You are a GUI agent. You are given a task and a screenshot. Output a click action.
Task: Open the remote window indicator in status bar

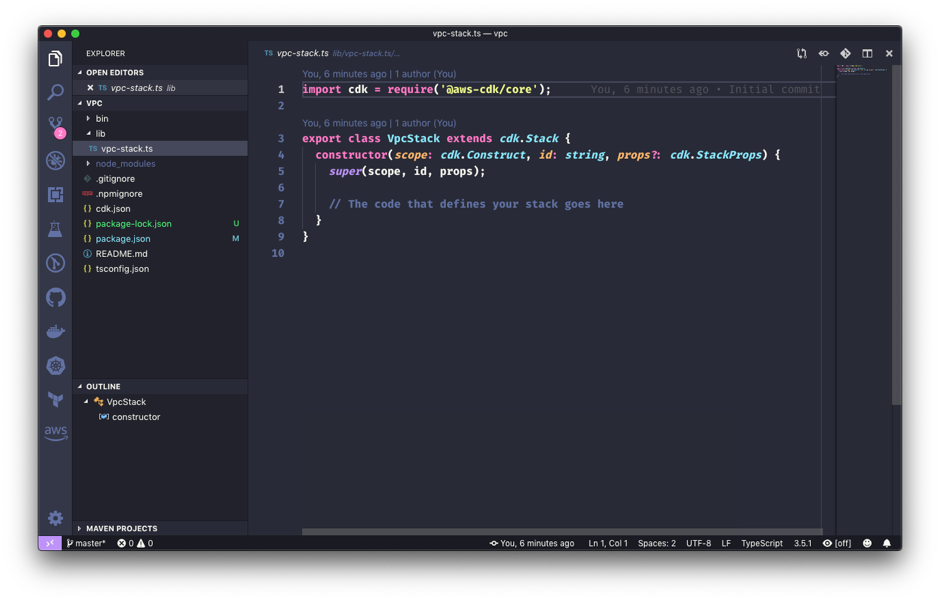[50, 543]
